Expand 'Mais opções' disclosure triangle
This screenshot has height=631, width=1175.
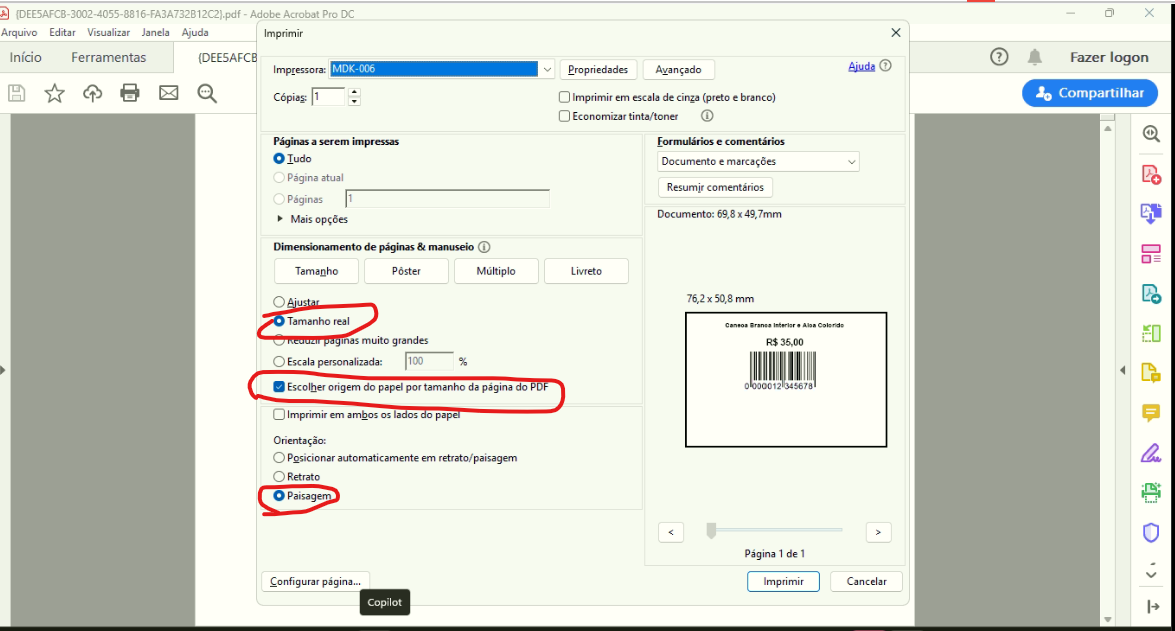pyautogui.click(x=280, y=219)
